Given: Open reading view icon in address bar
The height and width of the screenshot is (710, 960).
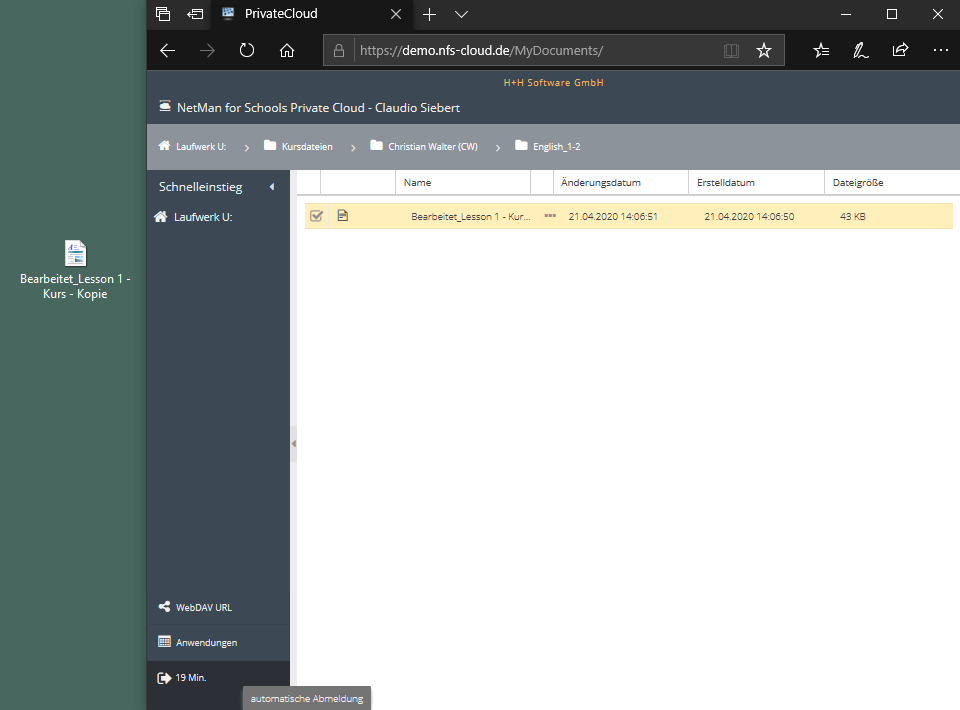Looking at the screenshot, I should 731,50.
